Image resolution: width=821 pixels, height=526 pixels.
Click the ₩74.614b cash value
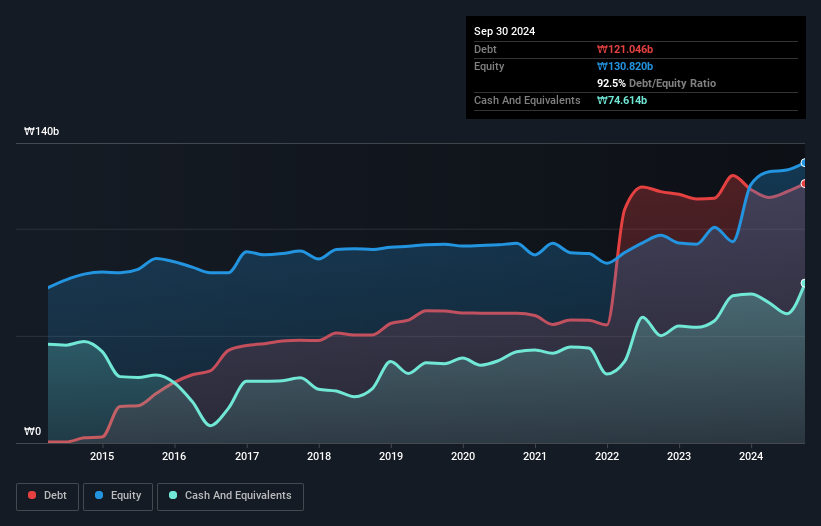click(x=622, y=100)
